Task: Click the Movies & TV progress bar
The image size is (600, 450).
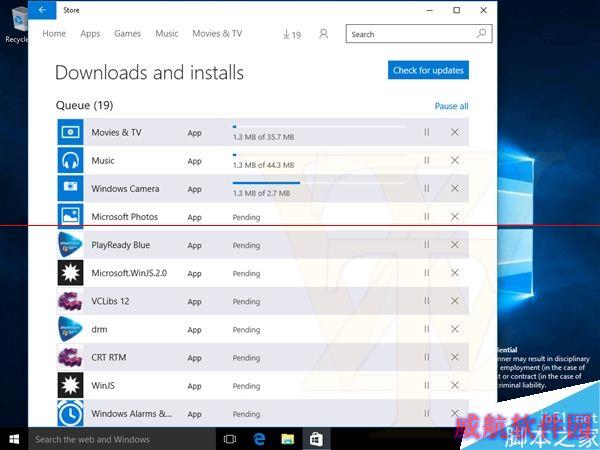Action: pyautogui.click(x=319, y=127)
